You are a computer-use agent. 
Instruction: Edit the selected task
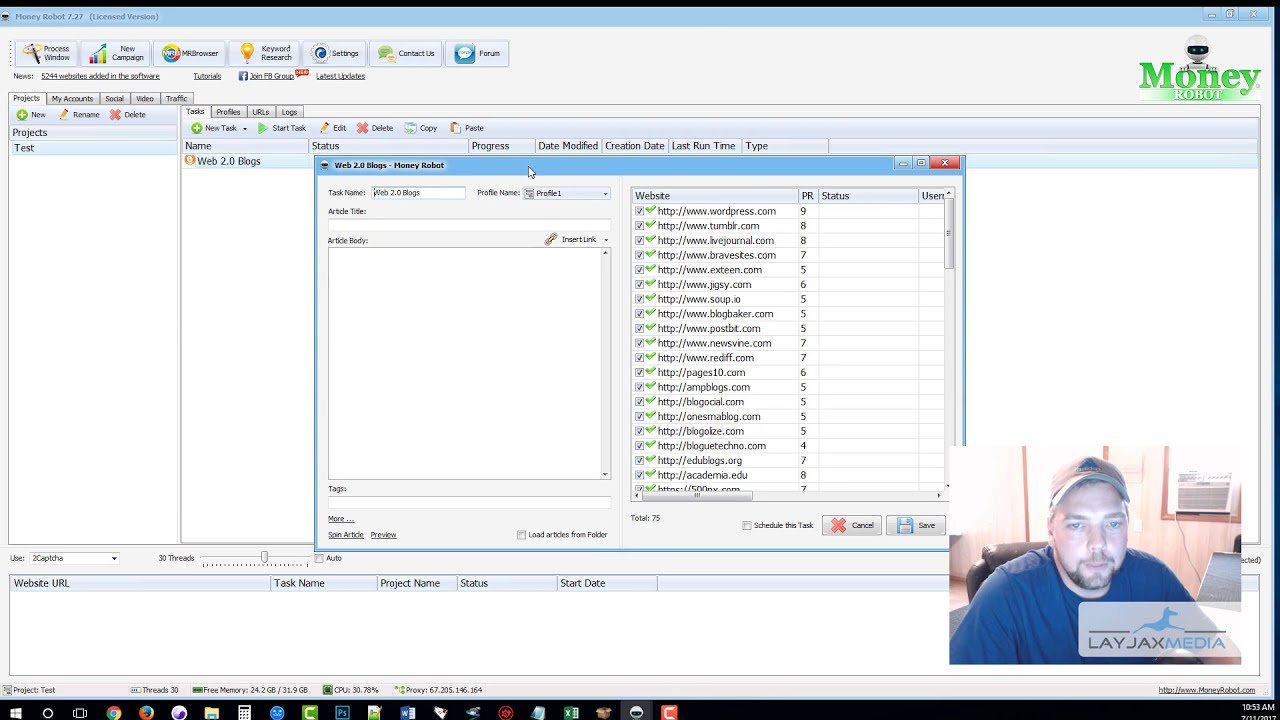332,128
